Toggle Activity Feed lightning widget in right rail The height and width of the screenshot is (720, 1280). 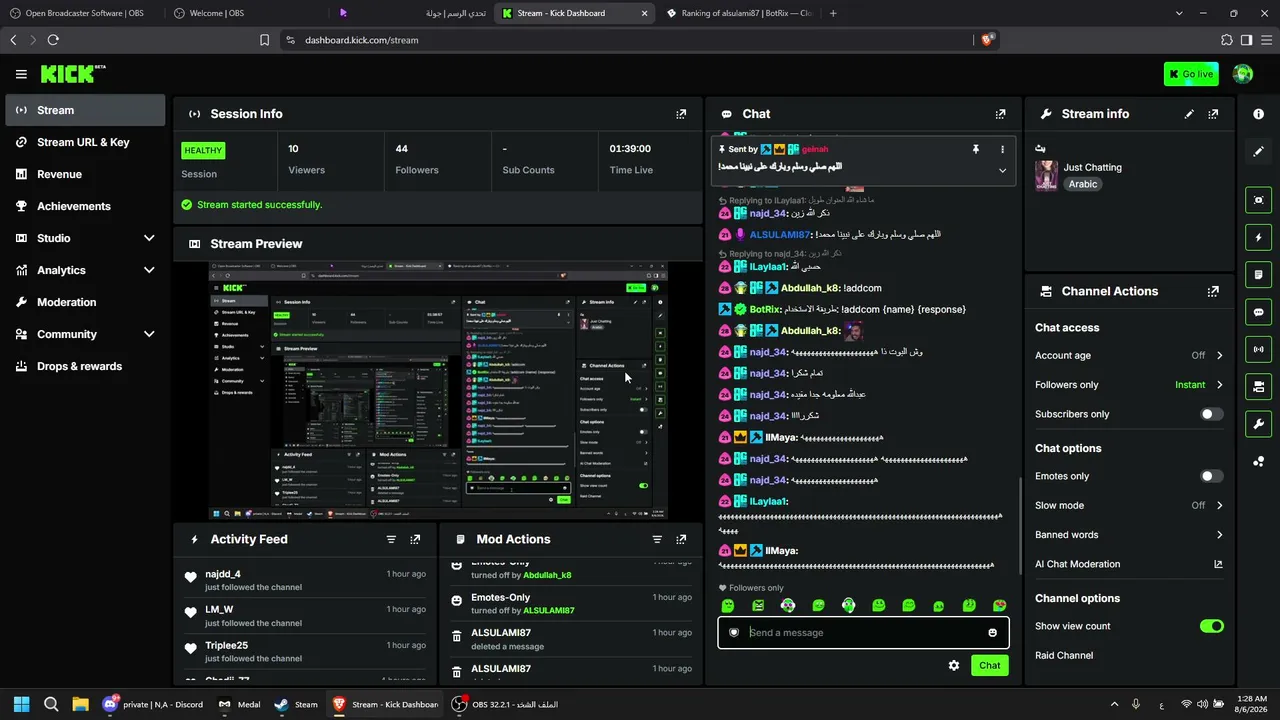1258,238
